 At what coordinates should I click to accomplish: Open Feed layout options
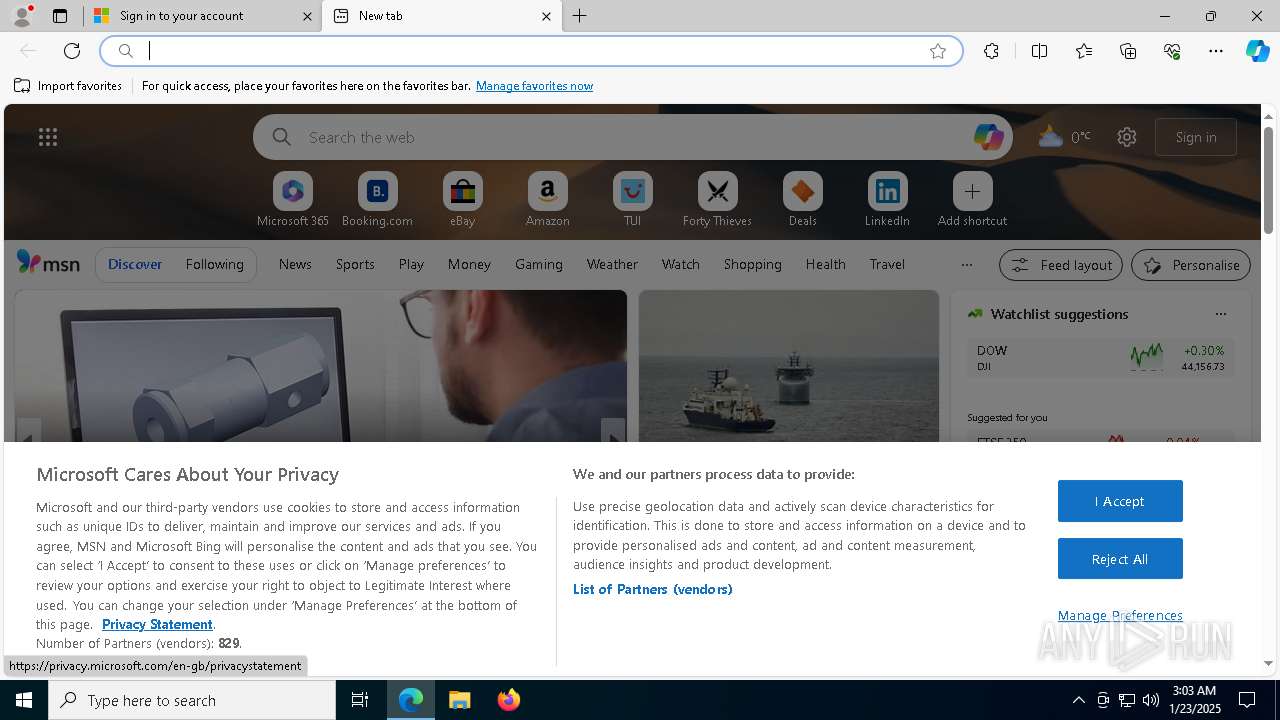click(1061, 265)
